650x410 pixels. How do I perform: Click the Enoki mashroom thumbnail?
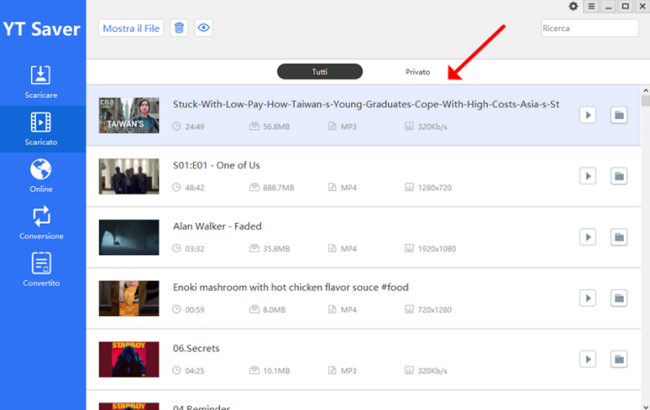pos(129,298)
